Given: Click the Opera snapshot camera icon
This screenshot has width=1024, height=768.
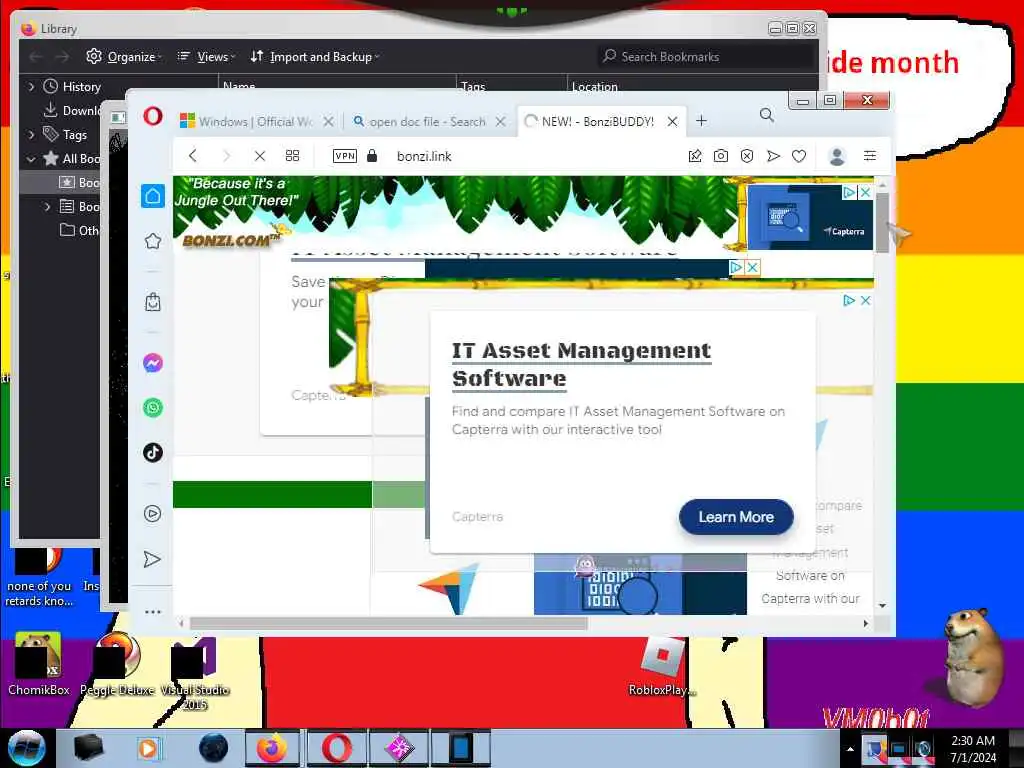Looking at the screenshot, I should [x=720, y=155].
